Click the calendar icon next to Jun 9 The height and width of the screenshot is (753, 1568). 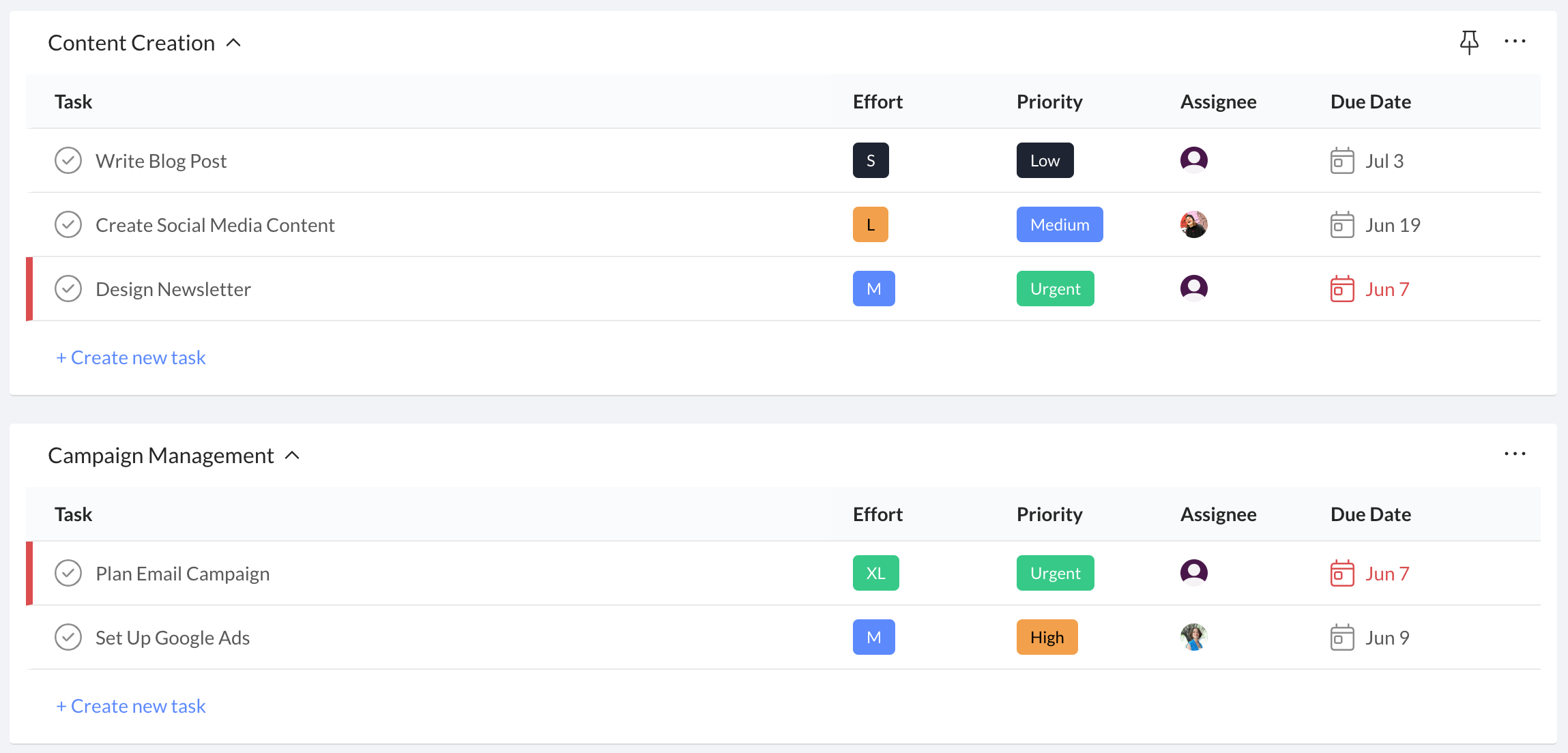(1341, 637)
